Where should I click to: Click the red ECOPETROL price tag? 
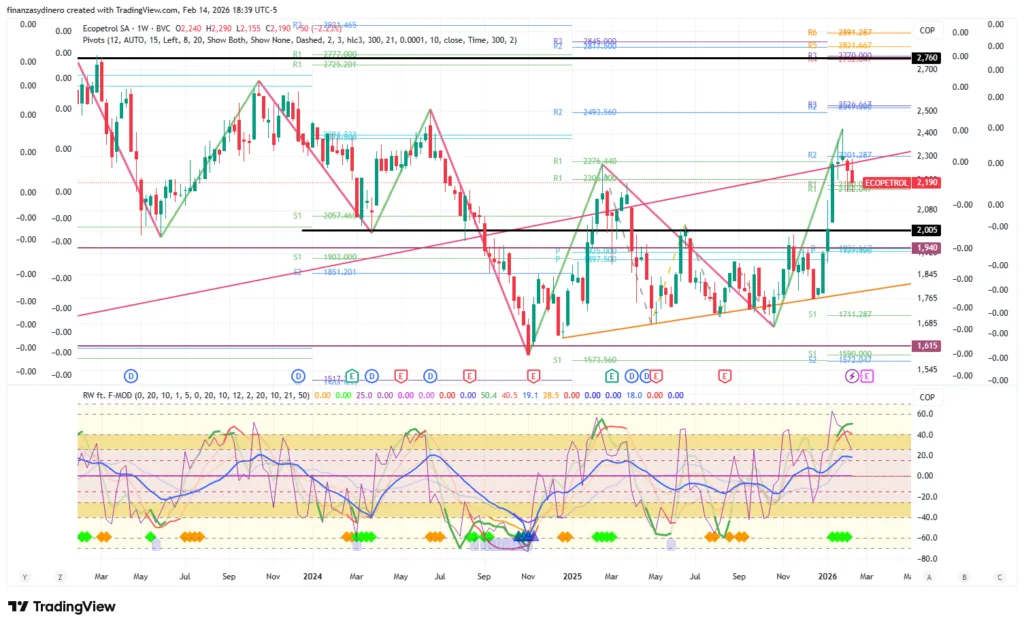[x=886, y=183]
